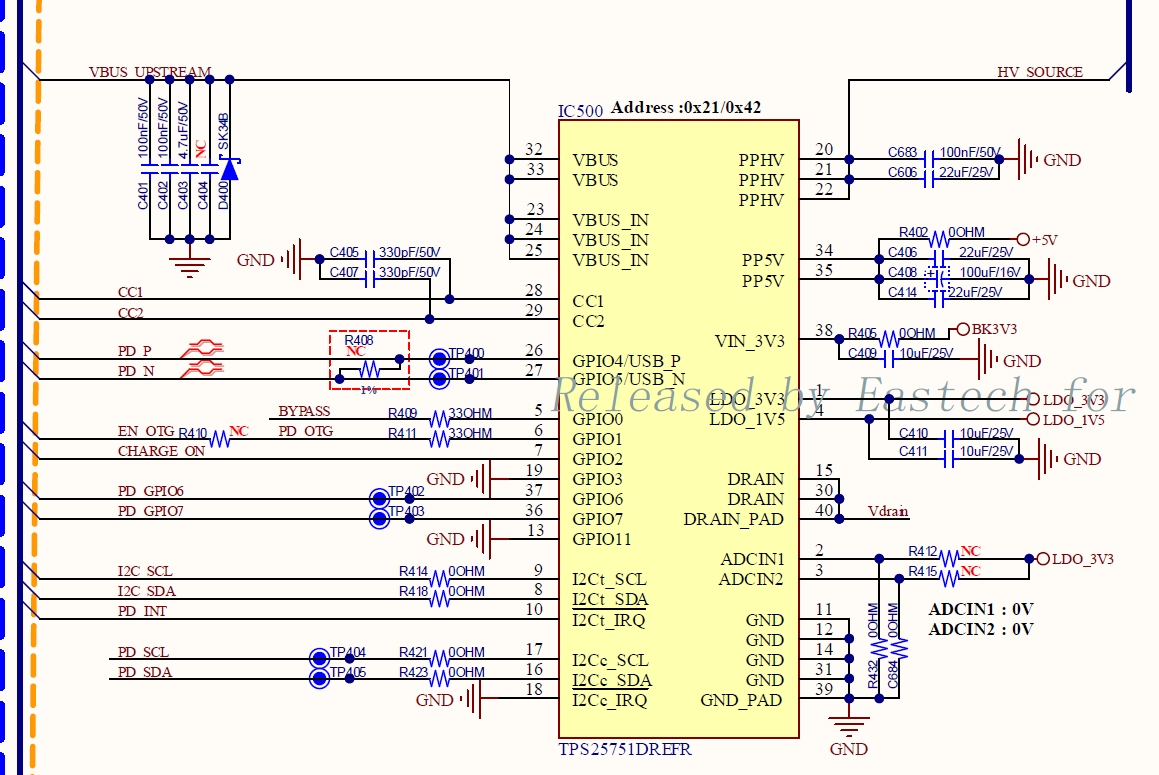
Task: Click the R402 0OHM resistor
Action: 939,240
